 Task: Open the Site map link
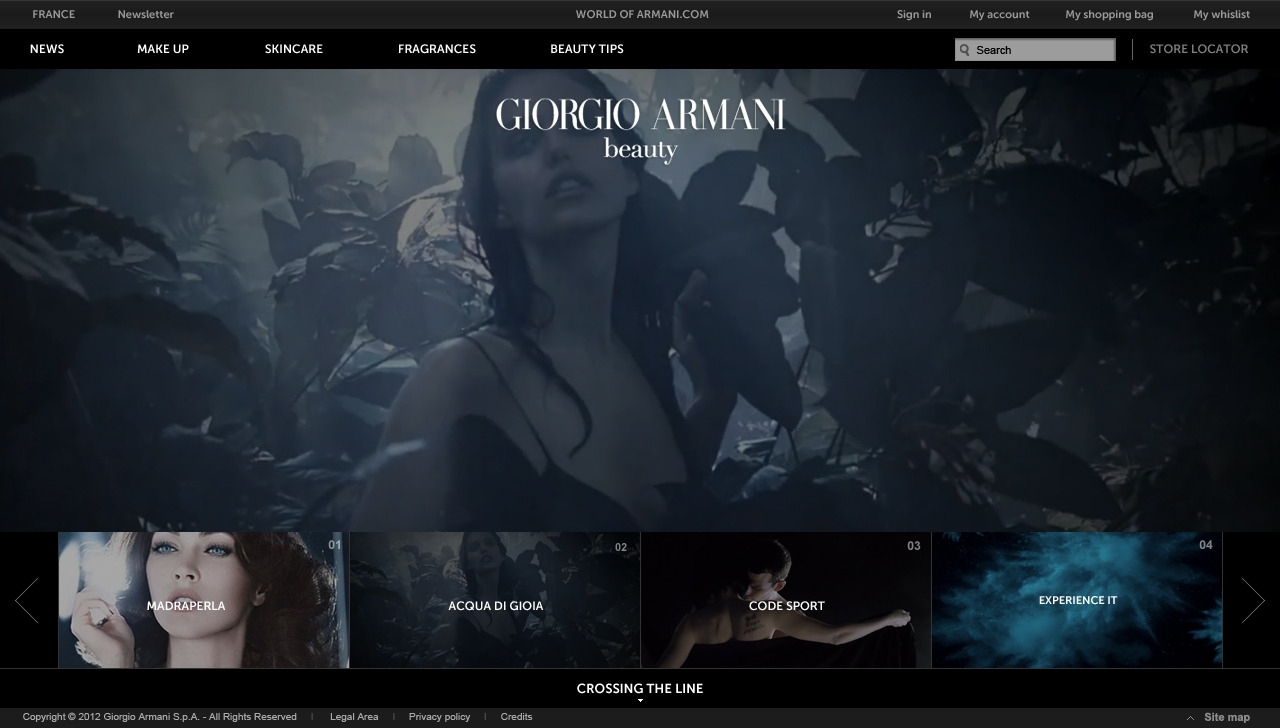click(1227, 717)
